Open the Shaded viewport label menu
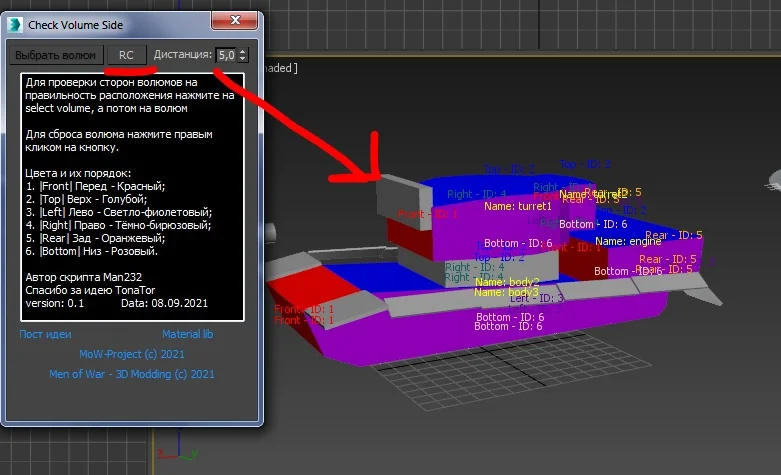Screen dimensions: 781x475 [x=278, y=69]
